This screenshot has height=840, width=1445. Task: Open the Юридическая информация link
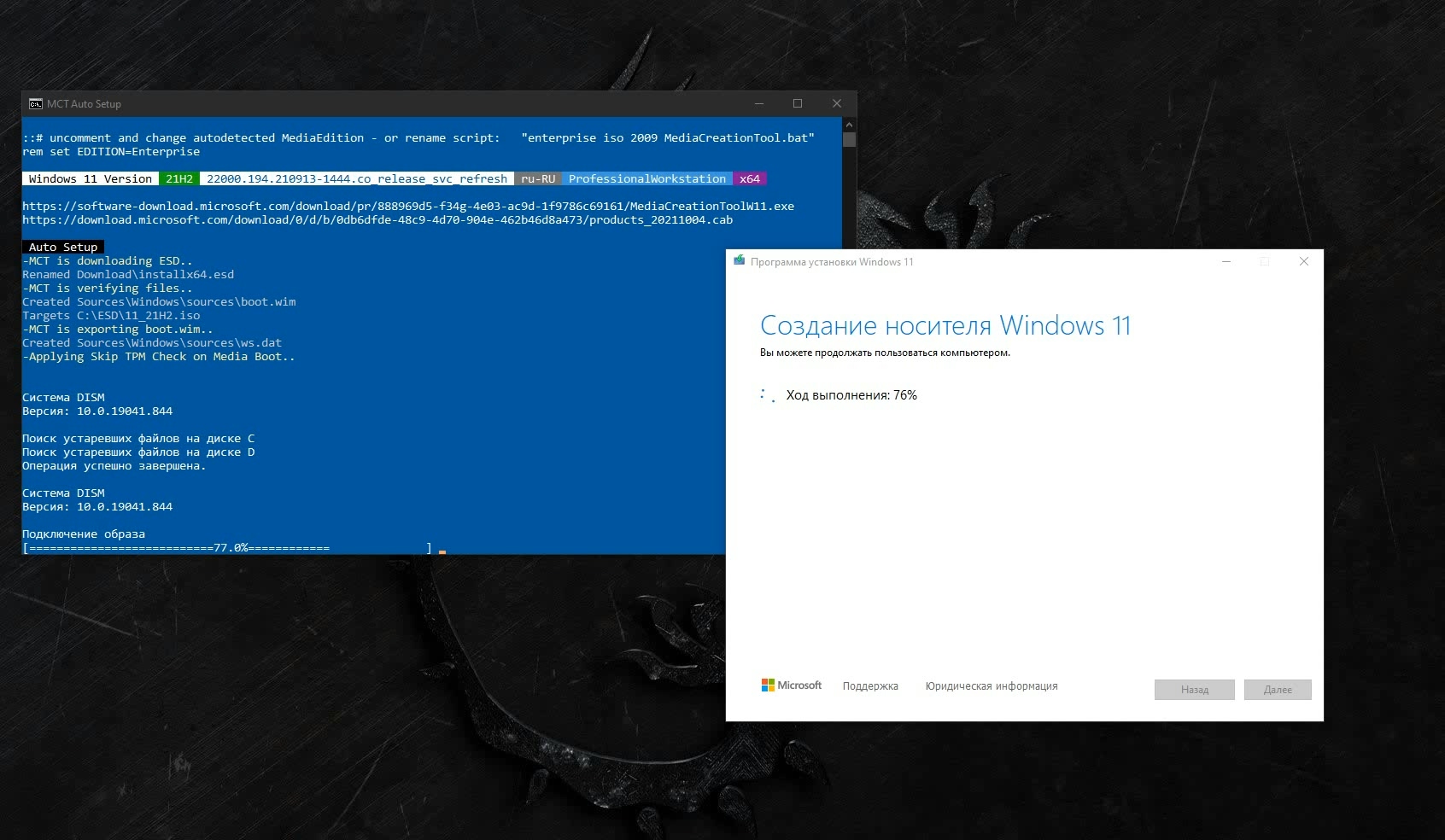pos(992,686)
